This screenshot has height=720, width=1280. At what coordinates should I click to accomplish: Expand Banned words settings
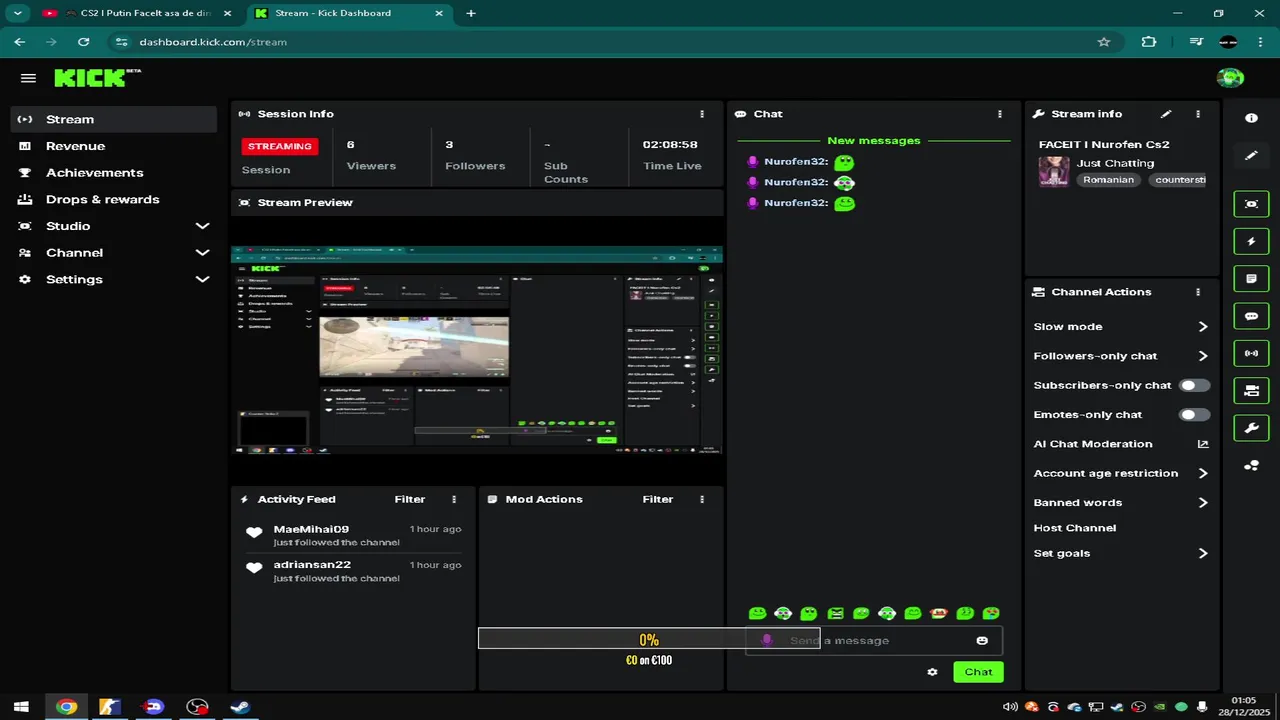pos(1121,503)
